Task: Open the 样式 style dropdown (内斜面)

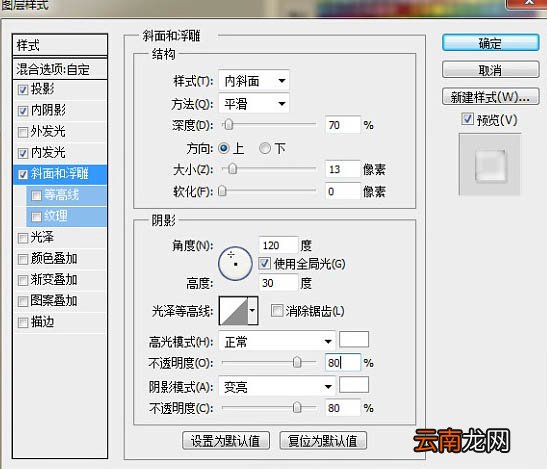Action: tap(254, 81)
